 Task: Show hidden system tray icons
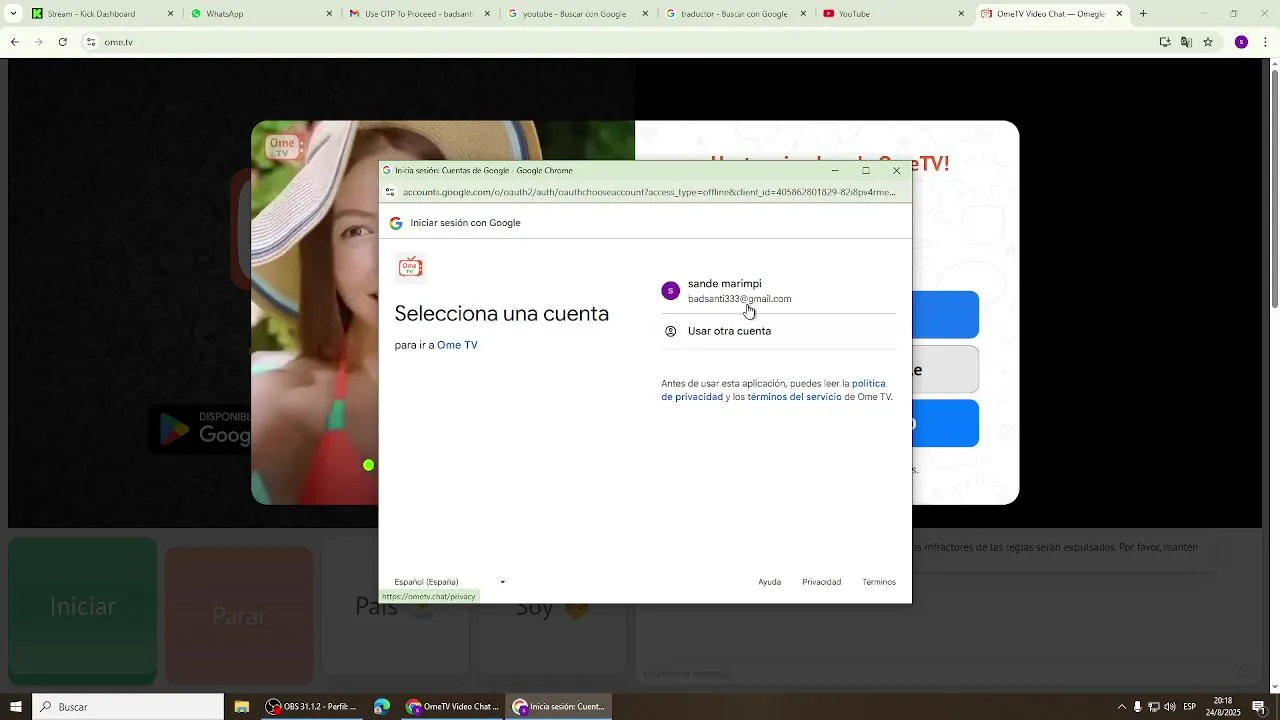point(1121,707)
